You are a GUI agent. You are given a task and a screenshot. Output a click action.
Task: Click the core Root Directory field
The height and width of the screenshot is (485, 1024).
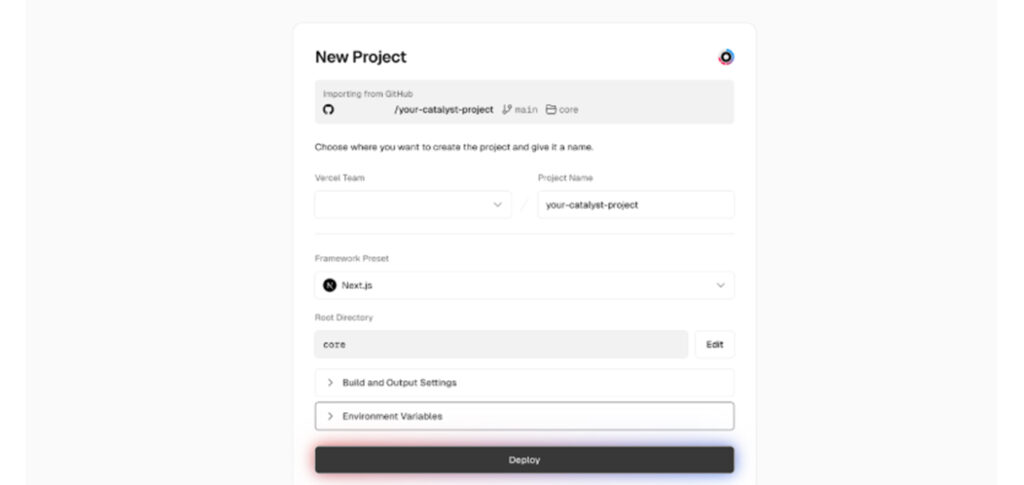click(x=502, y=345)
